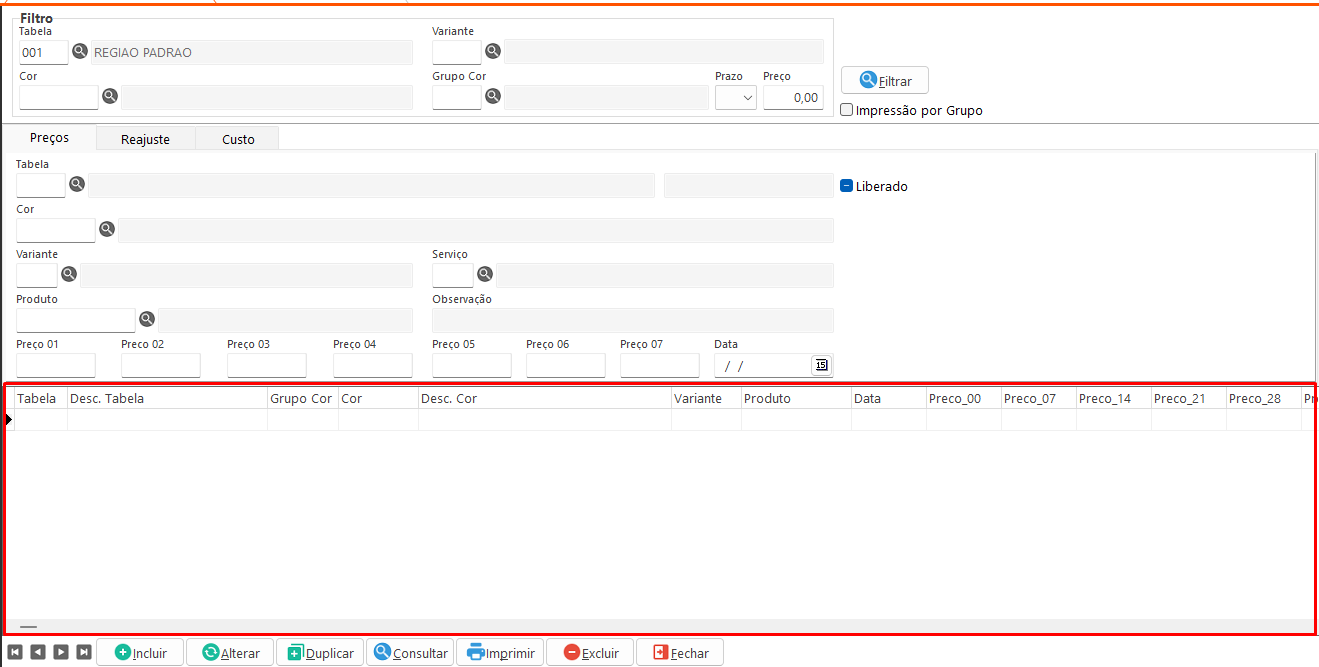1319x667 pixels.
Task: Click the Excluir button
Action: point(590,653)
